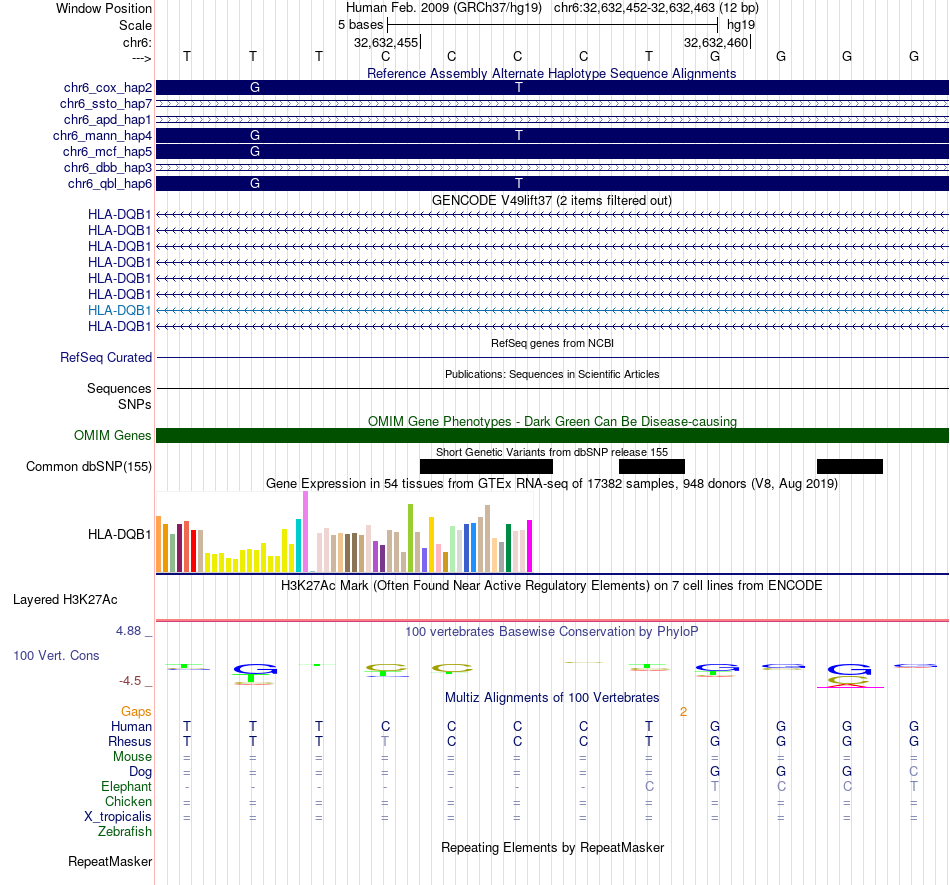Viewport: 950px width, 885px height.
Task: Select the Human species row label
Action: pyautogui.click(x=131, y=726)
